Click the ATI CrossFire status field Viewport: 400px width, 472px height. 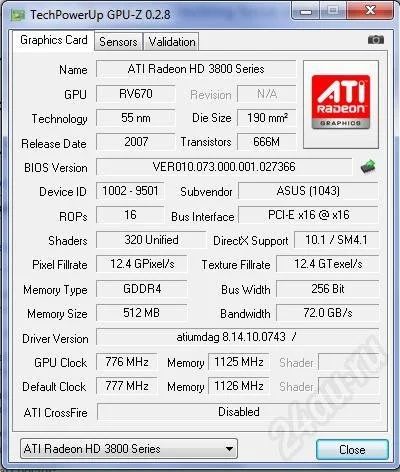238,412
